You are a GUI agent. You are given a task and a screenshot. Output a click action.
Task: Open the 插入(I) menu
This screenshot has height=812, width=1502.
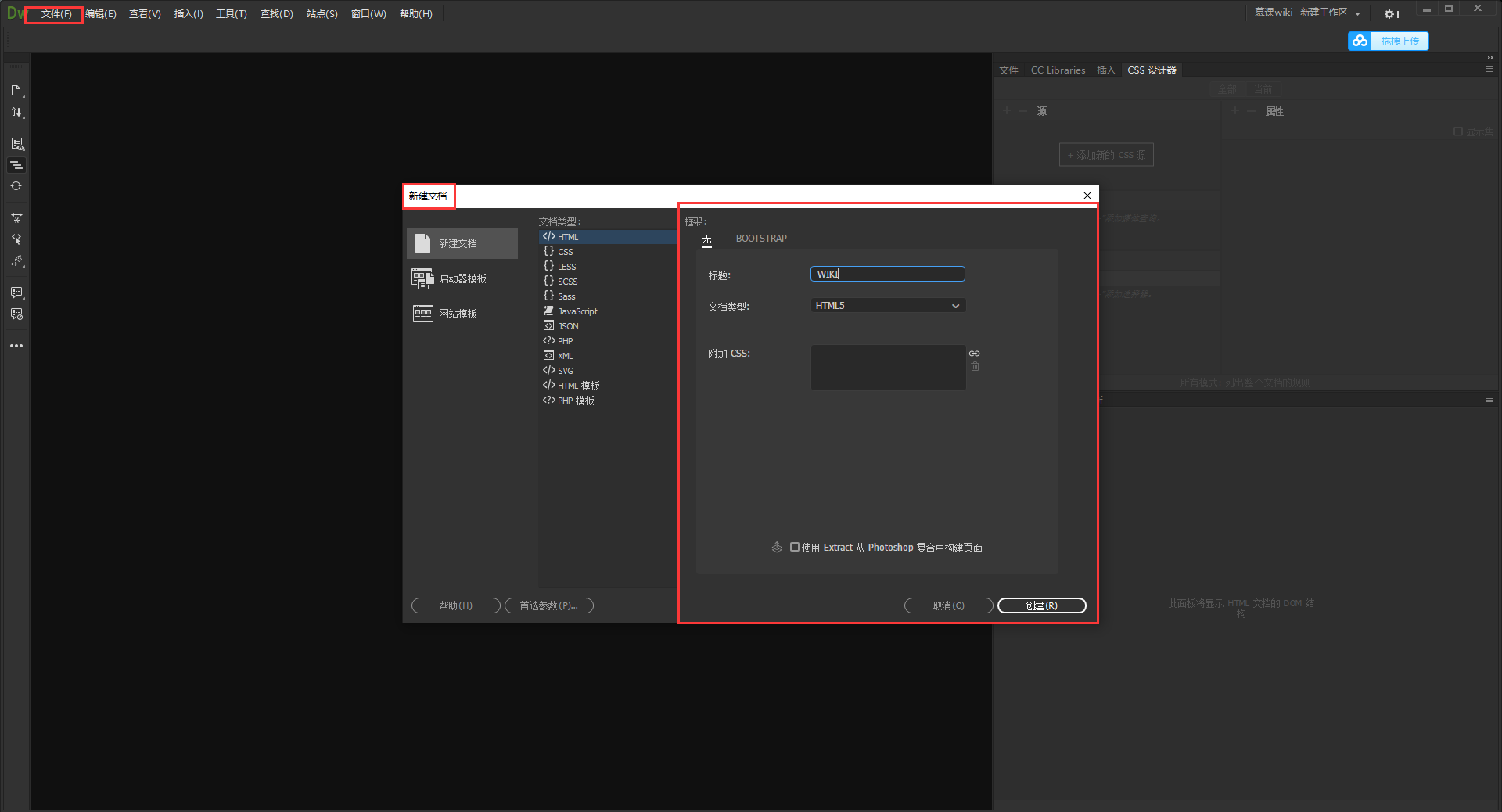point(189,14)
